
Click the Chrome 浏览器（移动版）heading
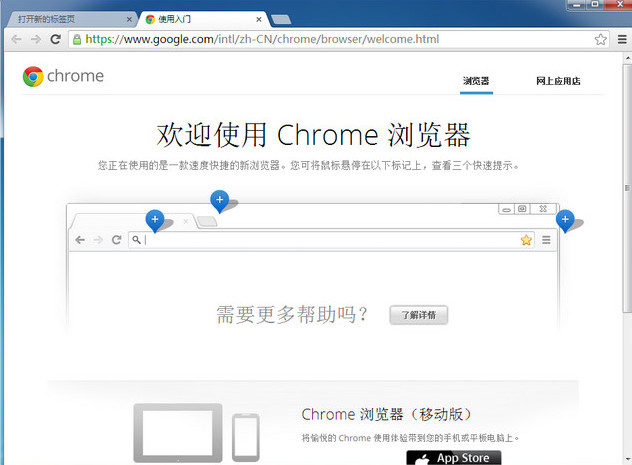(x=387, y=414)
